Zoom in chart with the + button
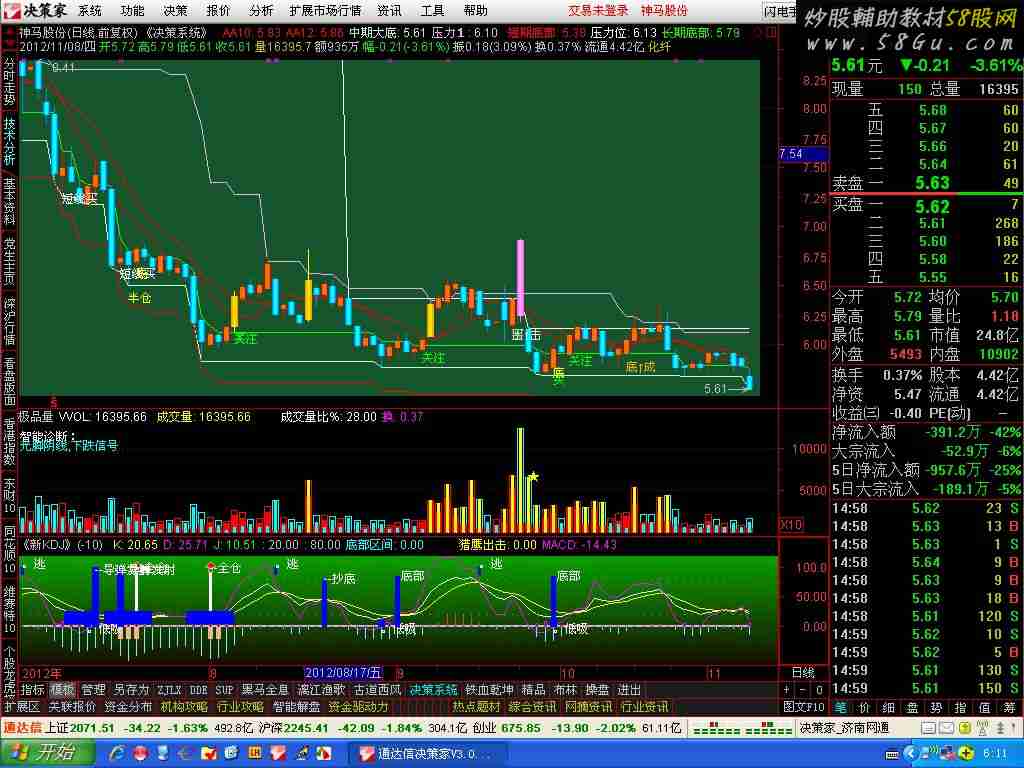The width and height of the screenshot is (1024, 768). point(786,690)
